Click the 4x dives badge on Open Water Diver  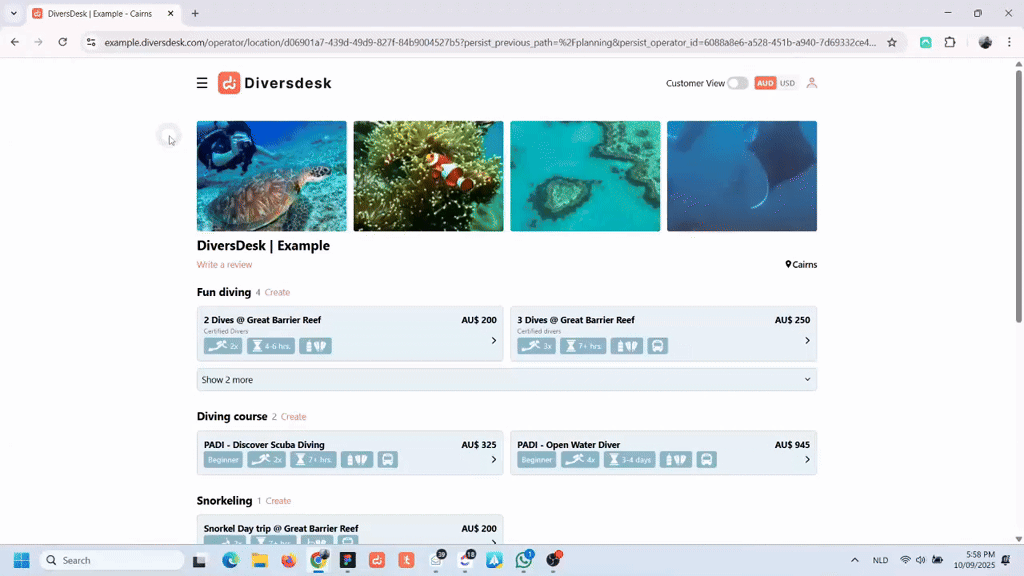tap(580, 460)
